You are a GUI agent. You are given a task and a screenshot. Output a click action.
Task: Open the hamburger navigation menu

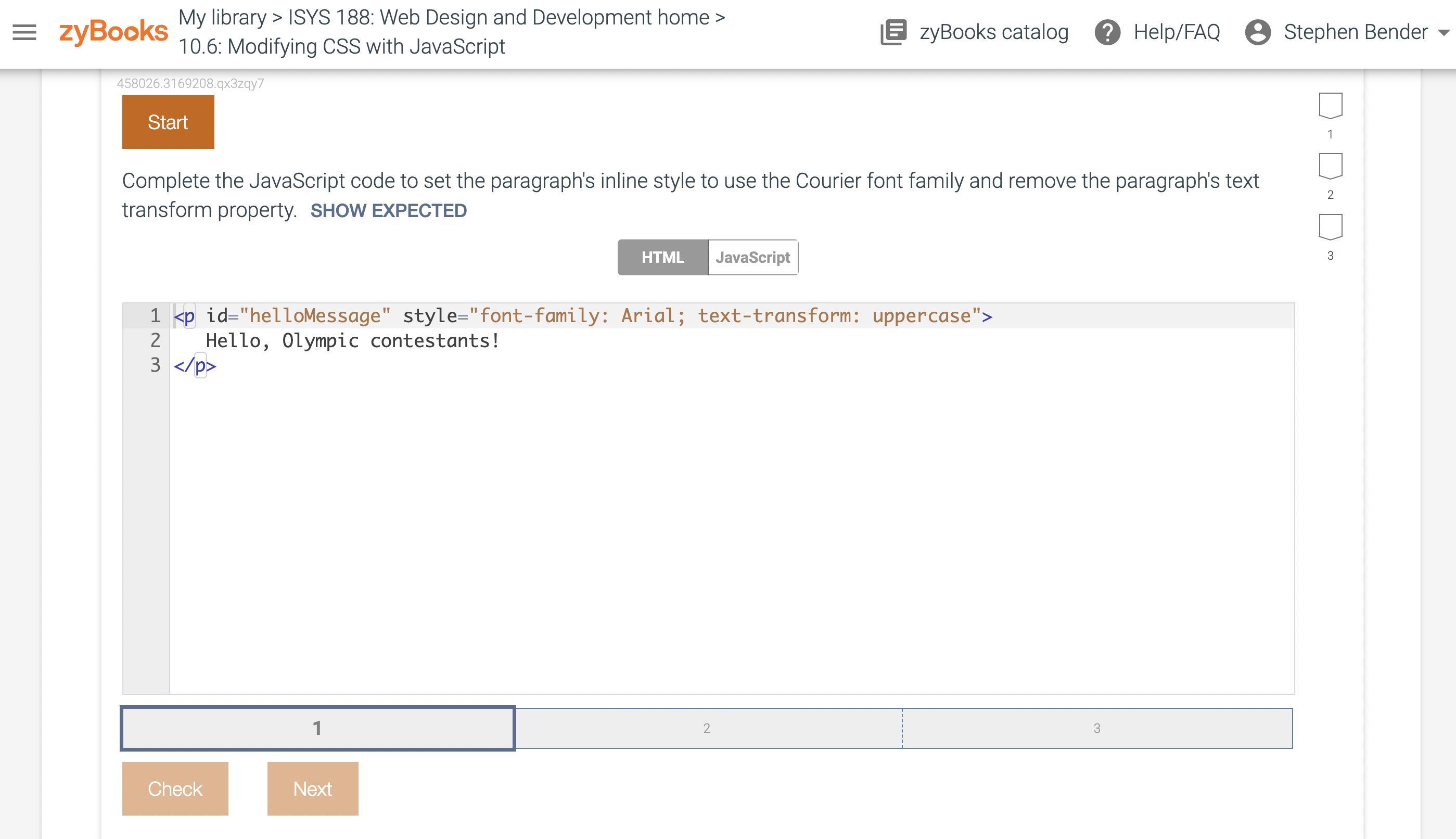pos(24,32)
